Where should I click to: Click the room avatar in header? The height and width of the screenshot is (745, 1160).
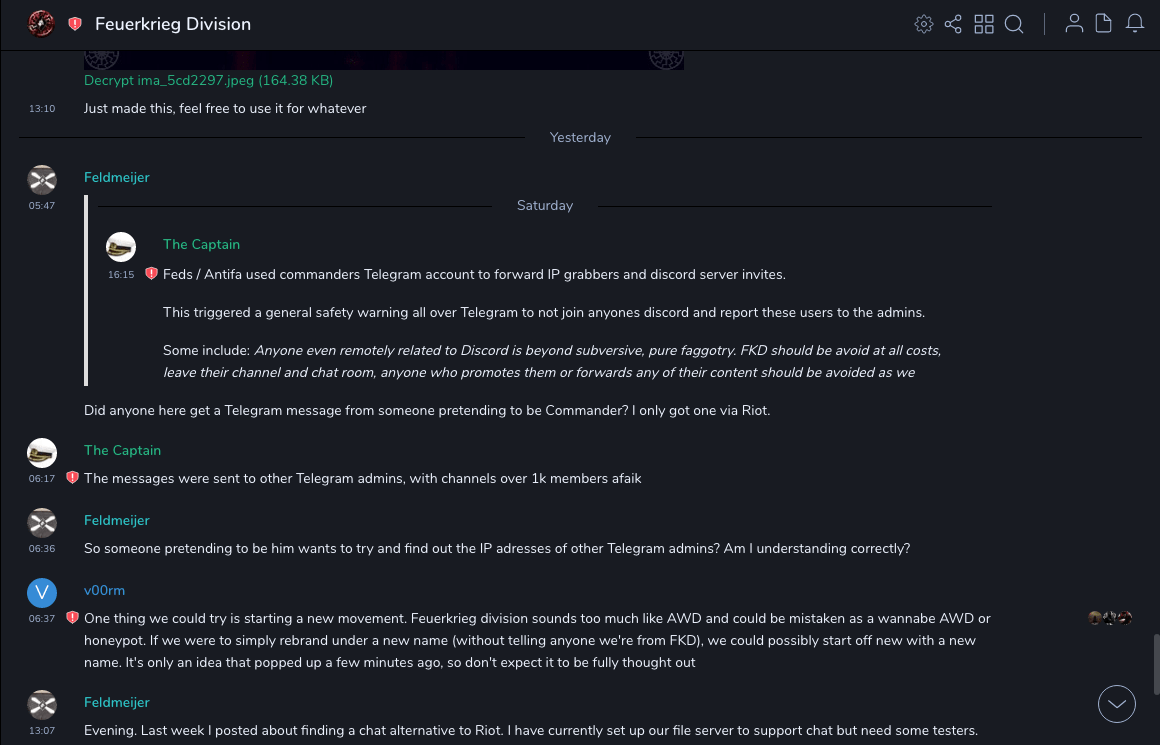[41, 23]
